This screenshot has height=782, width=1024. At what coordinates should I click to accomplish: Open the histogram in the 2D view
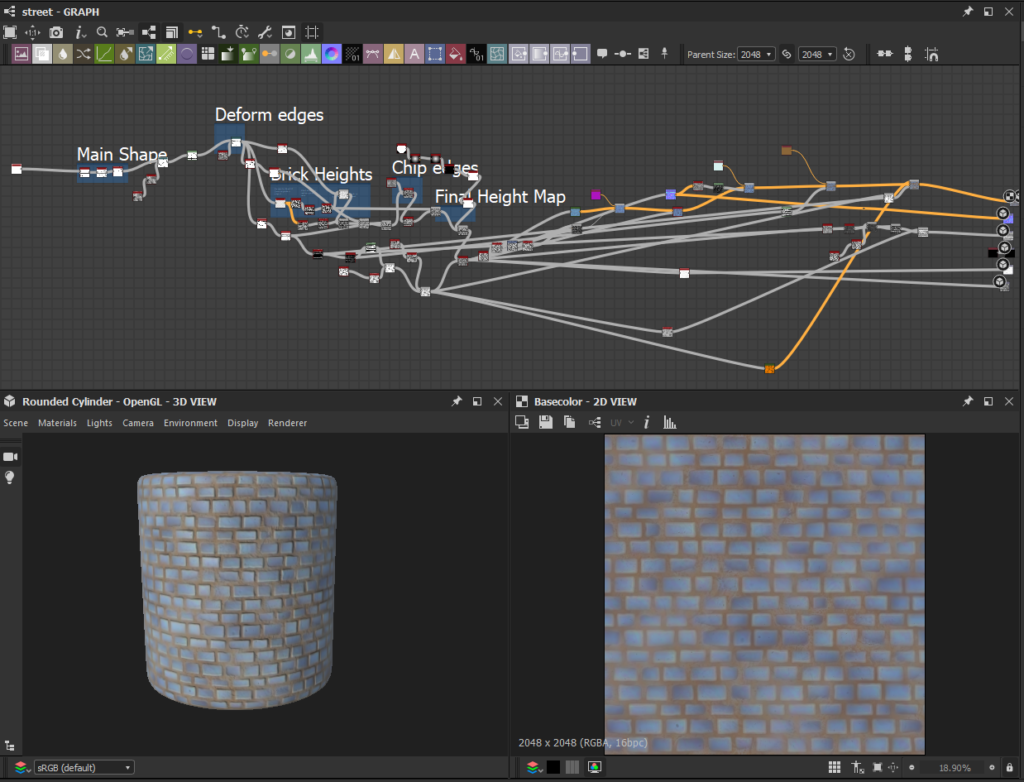670,423
